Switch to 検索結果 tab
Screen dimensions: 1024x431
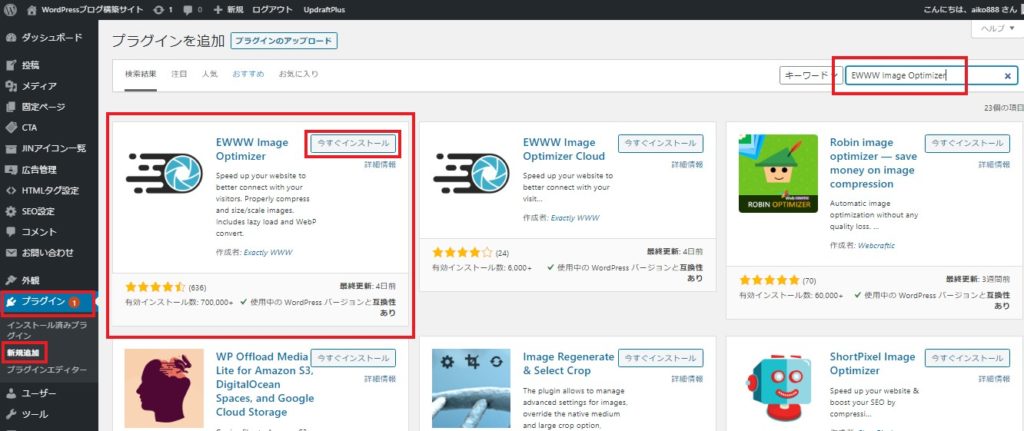click(x=140, y=74)
